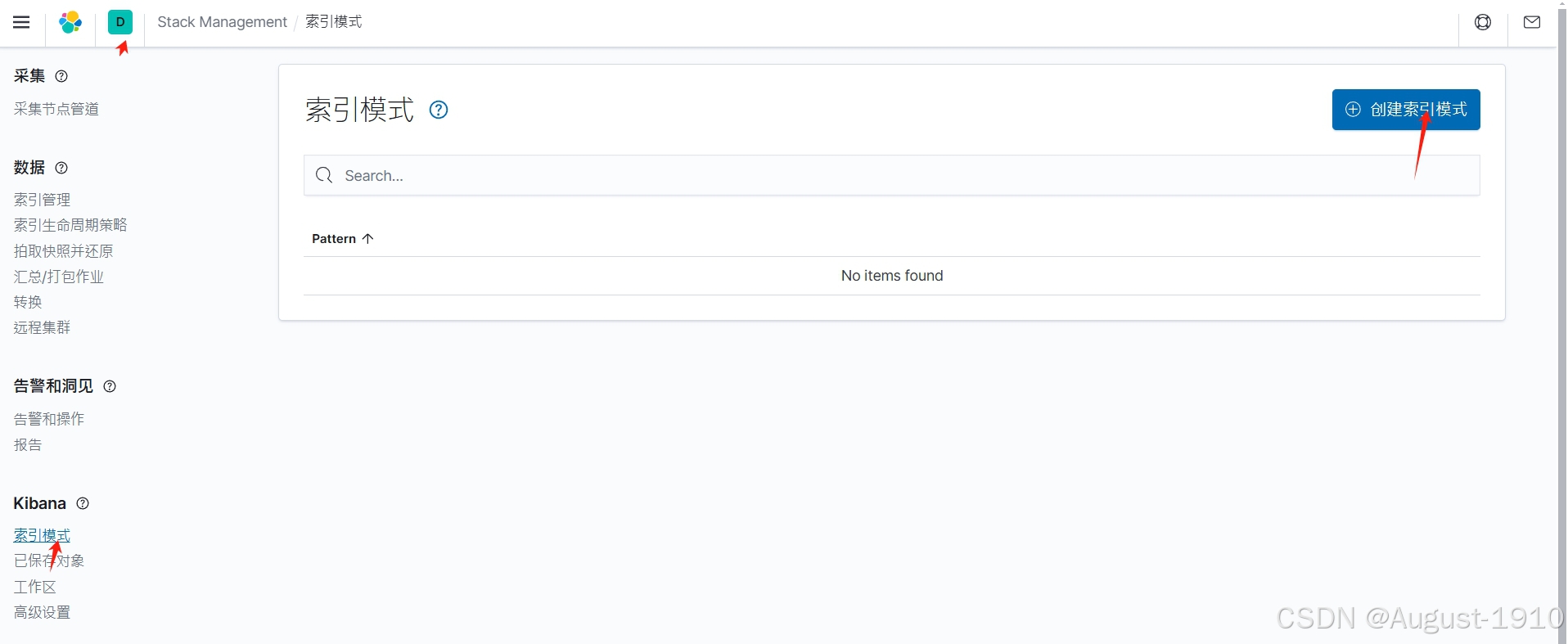Image resolution: width=1568 pixels, height=644 pixels.
Task: Click Stack Management breadcrumb
Action: [222, 22]
